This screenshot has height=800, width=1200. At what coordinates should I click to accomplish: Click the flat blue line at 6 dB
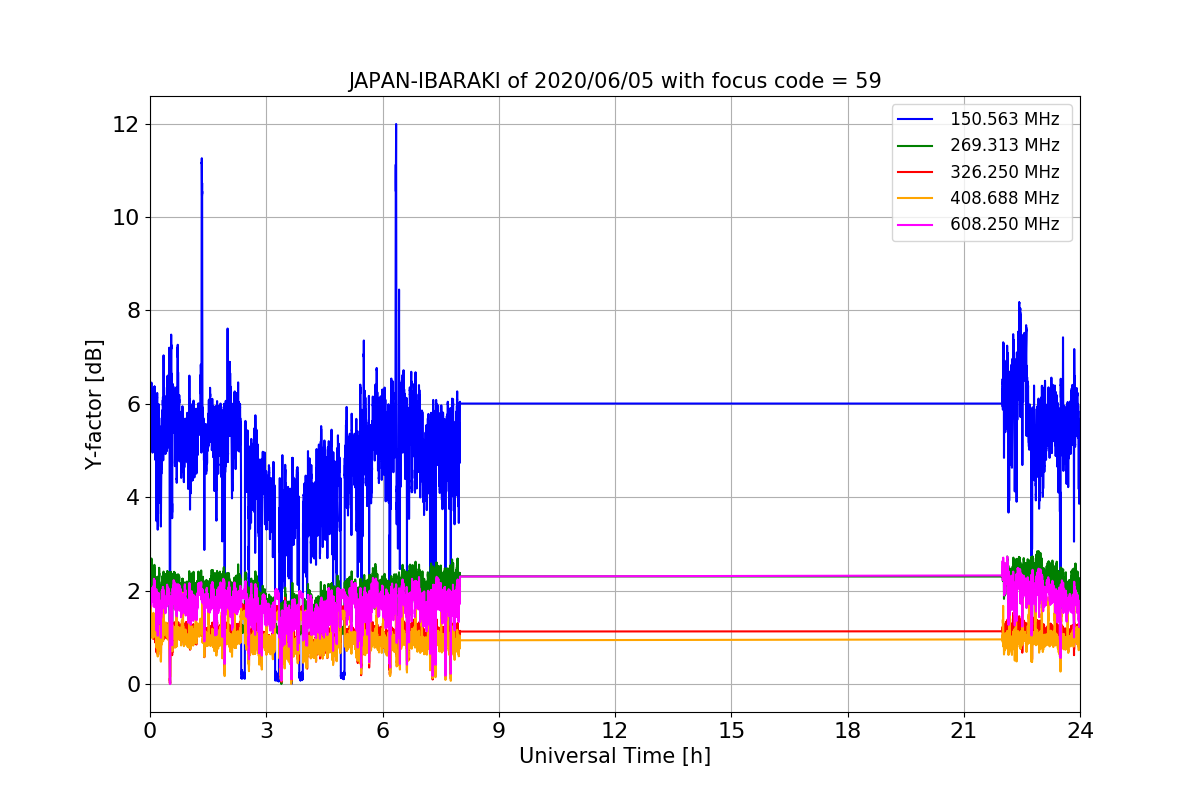click(x=731, y=403)
